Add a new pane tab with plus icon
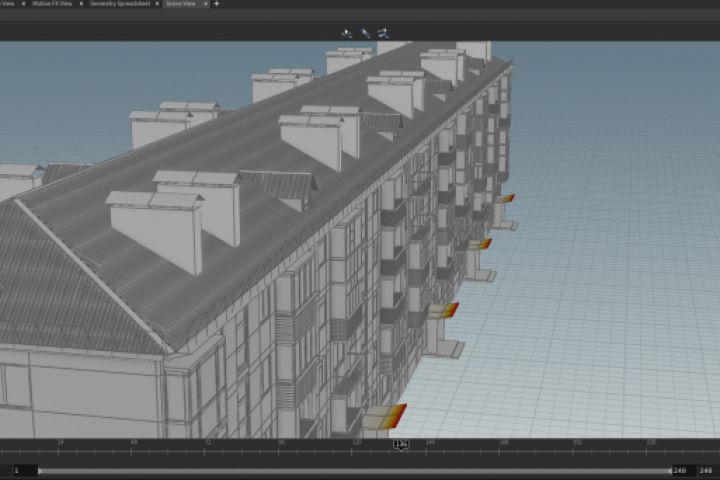The width and height of the screenshot is (720, 480). tap(217, 4)
